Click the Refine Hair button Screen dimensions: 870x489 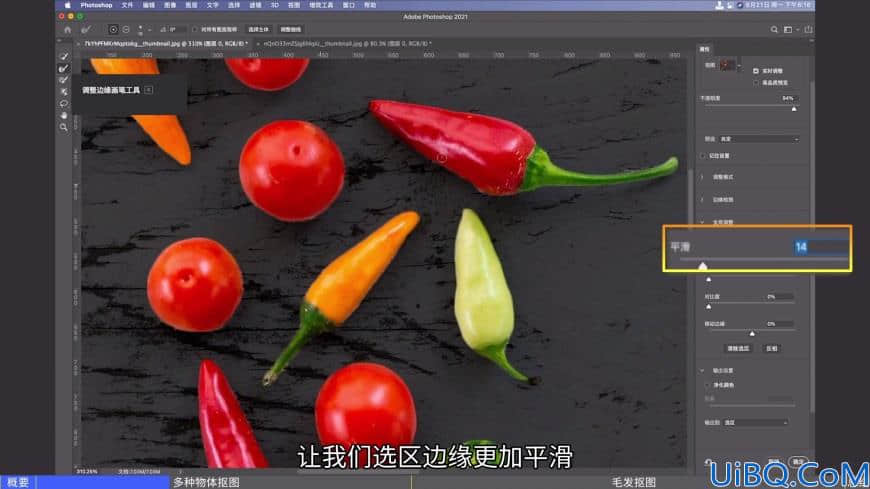290,29
